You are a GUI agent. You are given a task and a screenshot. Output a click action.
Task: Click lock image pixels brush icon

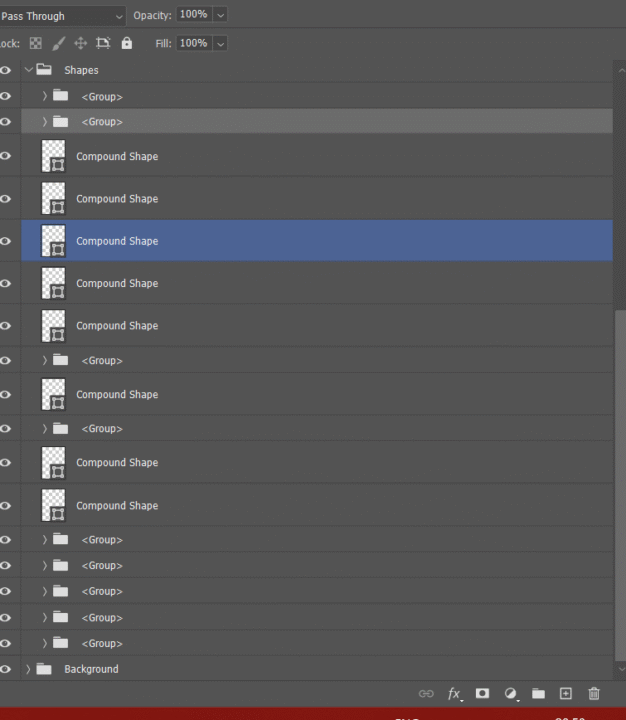pyautogui.click(x=58, y=43)
